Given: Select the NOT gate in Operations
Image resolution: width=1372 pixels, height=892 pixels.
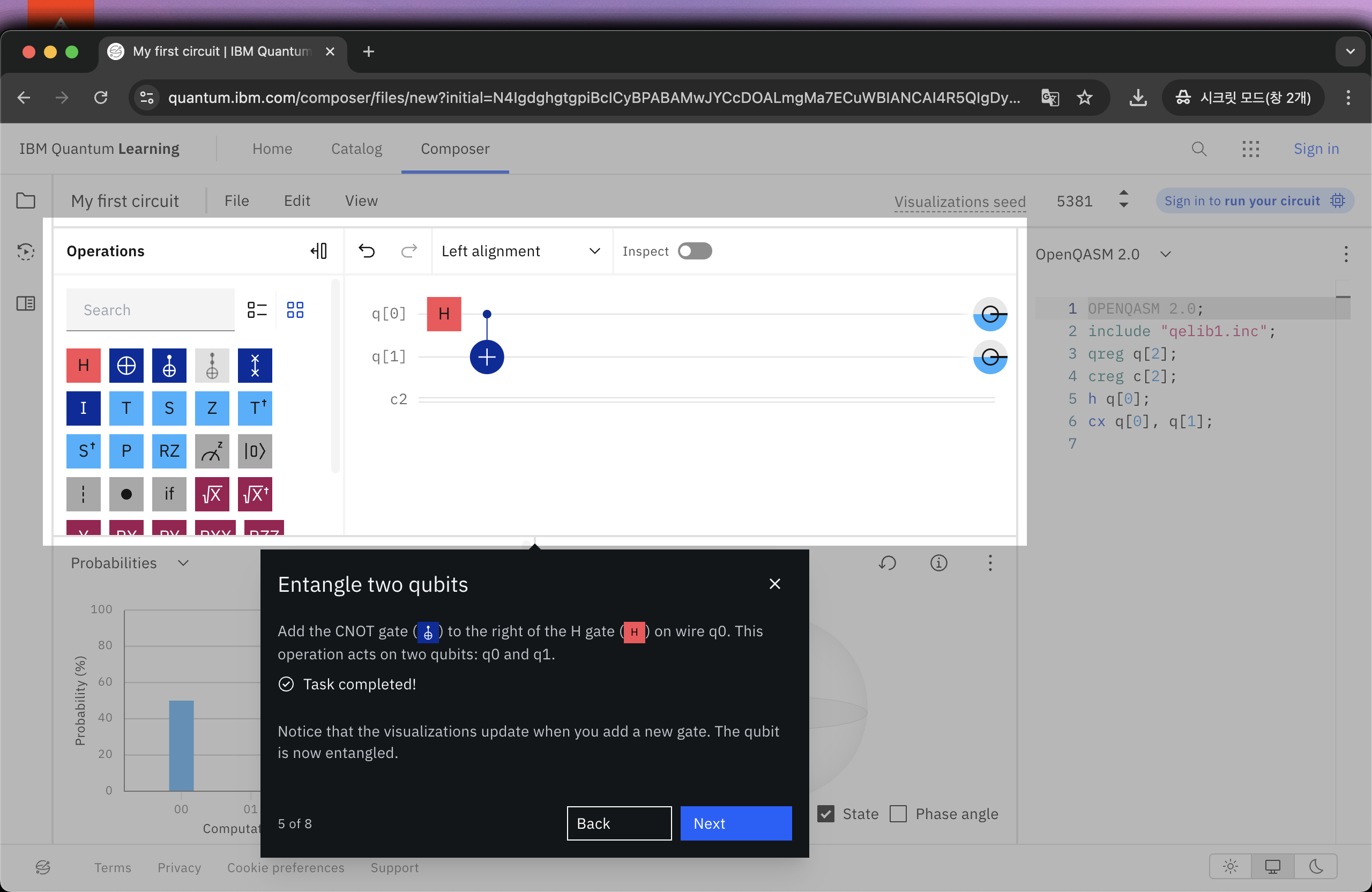Looking at the screenshot, I should coord(126,365).
